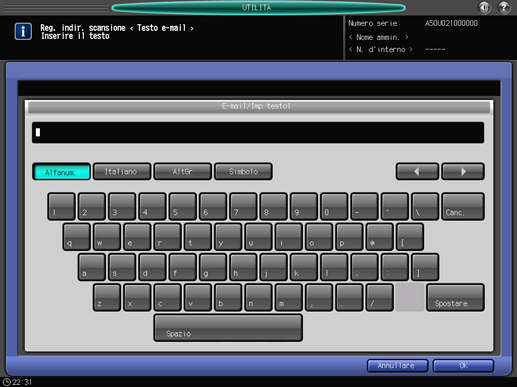Image resolution: width=517 pixels, height=387 pixels.
Task: Switch to Italiano keyboard layout
Action: click(122, 171)
